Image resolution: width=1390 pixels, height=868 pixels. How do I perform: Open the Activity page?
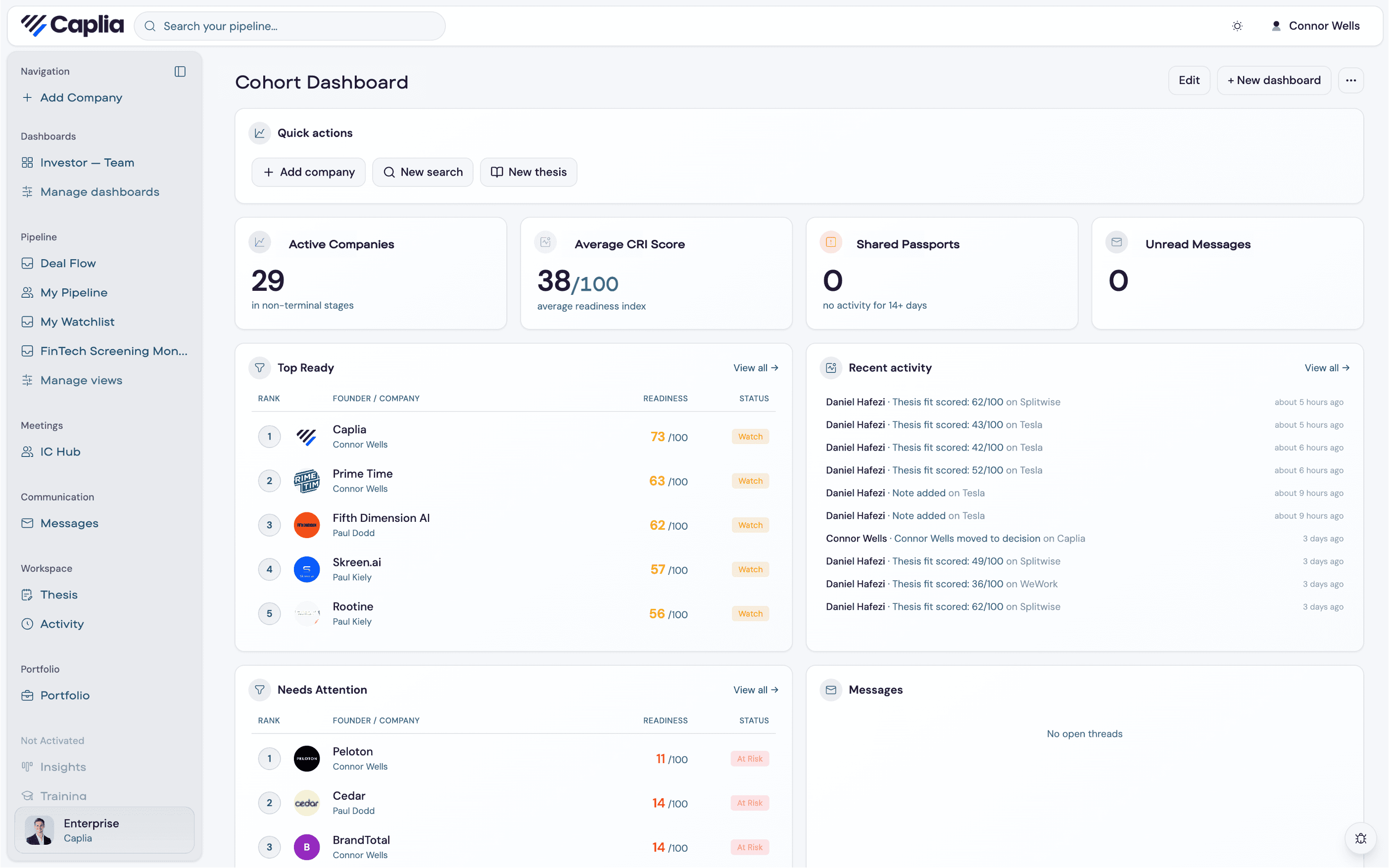click(x=52, y=624)
